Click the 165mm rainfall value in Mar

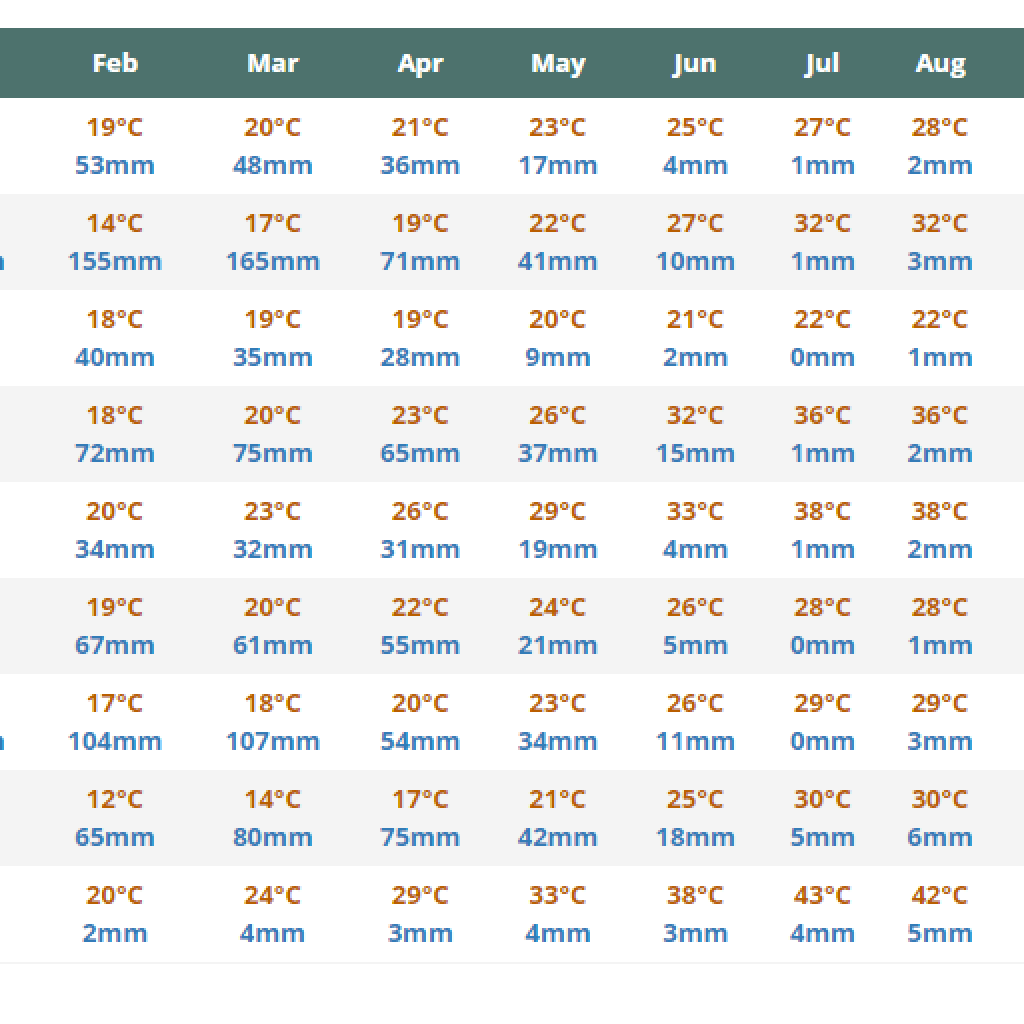[x=272, y=261]
